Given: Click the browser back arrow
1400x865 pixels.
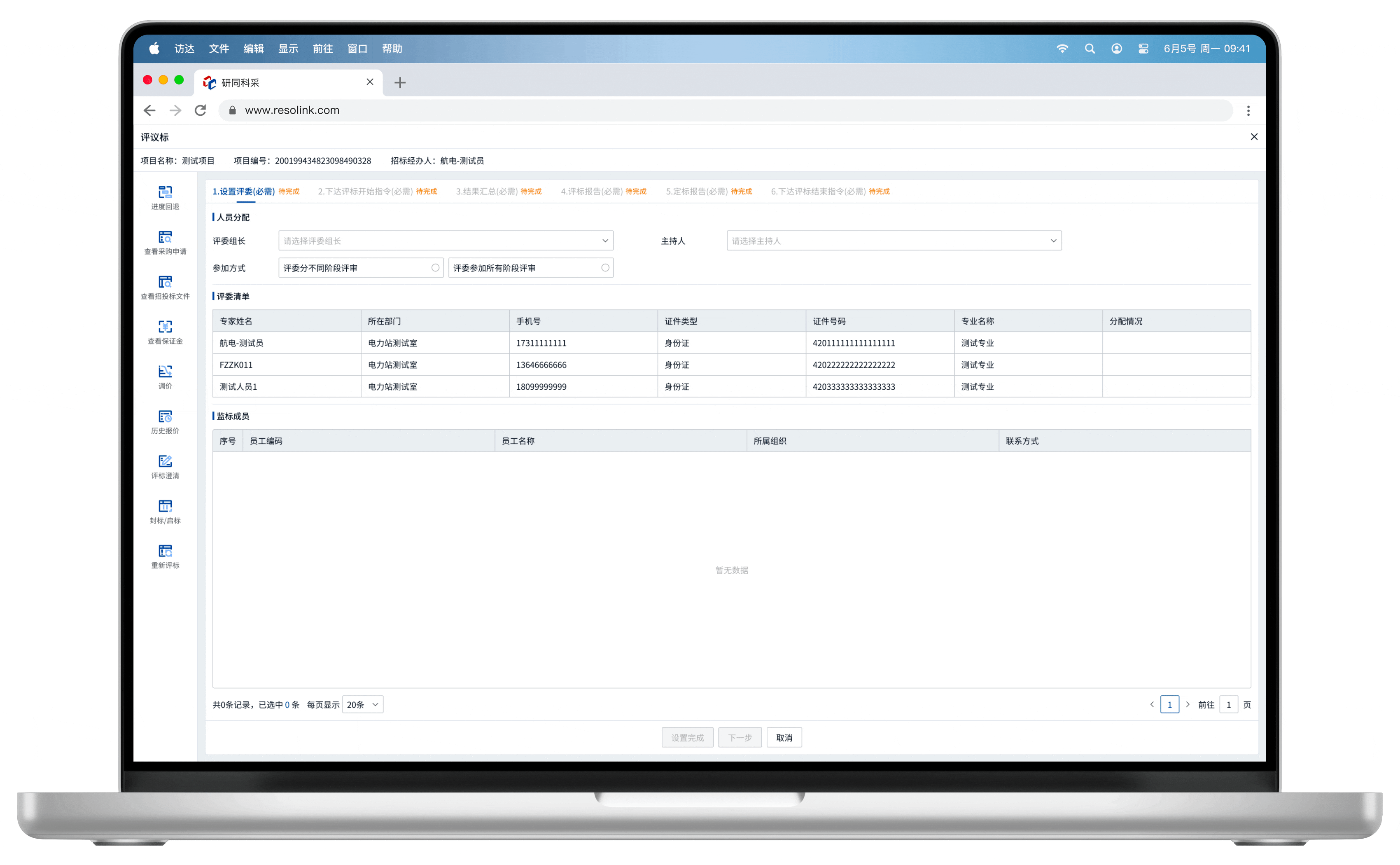Looking at the screenshot, I should [x=149, y=110].
